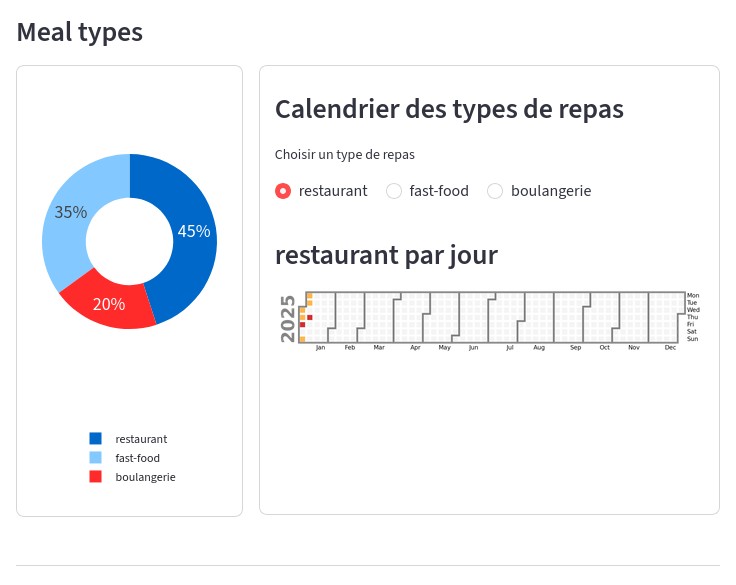Click the light blue fast-food legend swatch
Image resolution: width=736 pixels, height=585 pixels.
(x=95, y=457)
